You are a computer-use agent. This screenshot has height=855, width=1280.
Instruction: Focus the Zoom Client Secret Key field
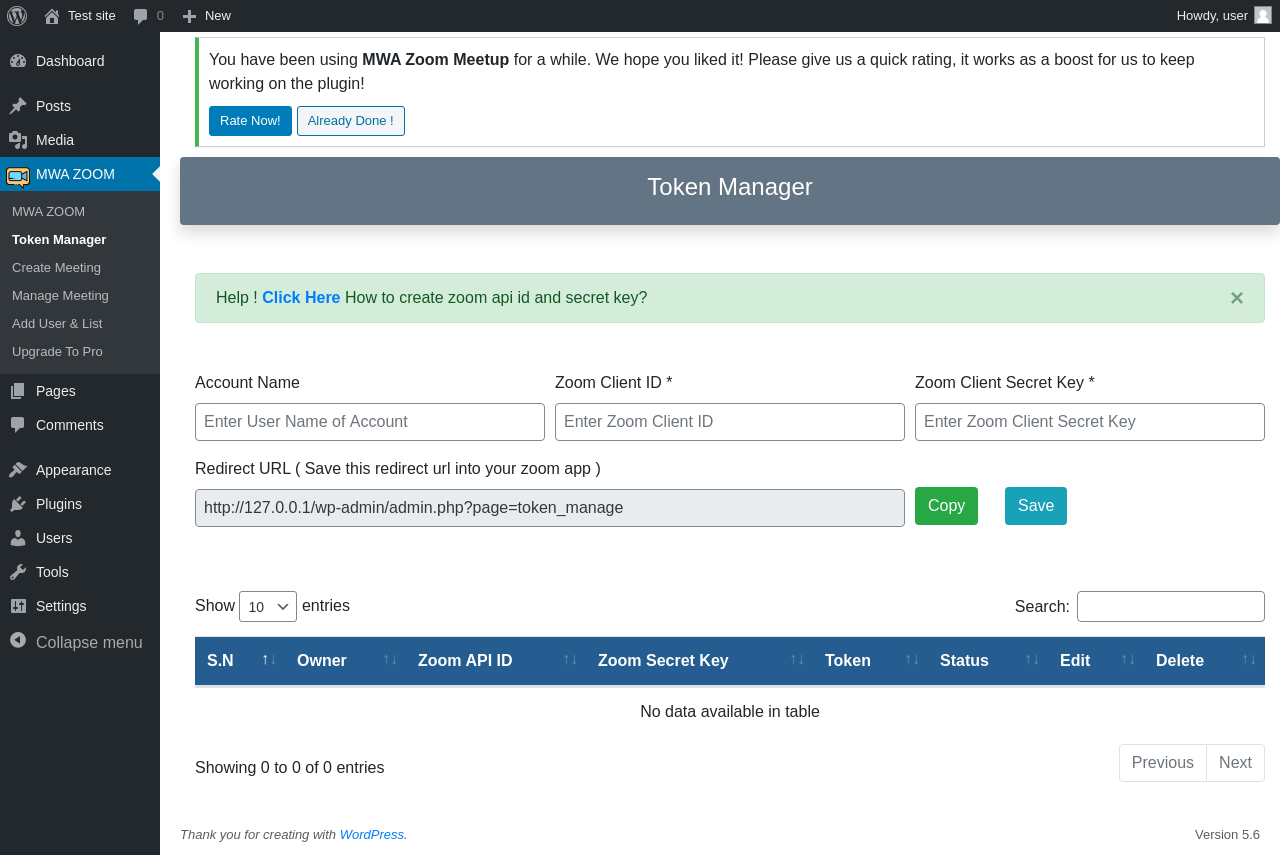pyautogui.click(x=1090, y=422)
